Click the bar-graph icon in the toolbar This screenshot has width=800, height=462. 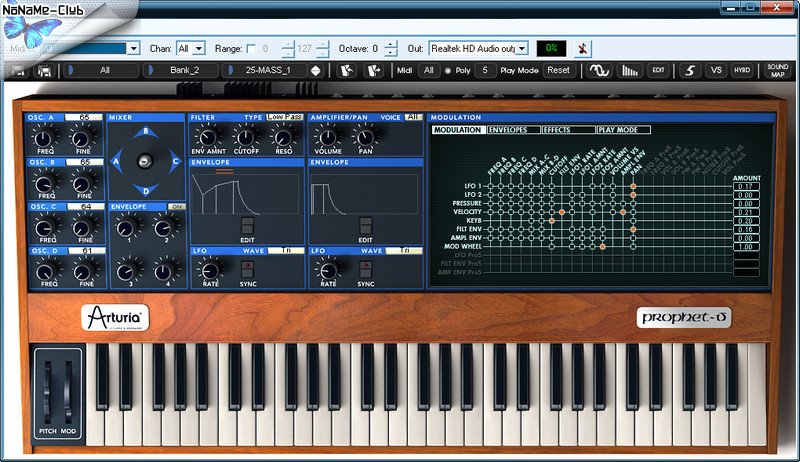click(x=630, y=71)
